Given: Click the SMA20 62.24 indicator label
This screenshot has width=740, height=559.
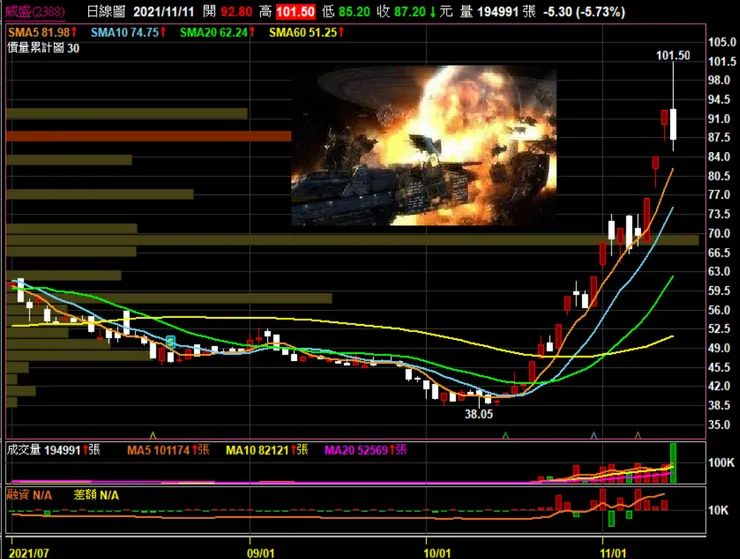Looking at the screenshot, I should (217, 33).
